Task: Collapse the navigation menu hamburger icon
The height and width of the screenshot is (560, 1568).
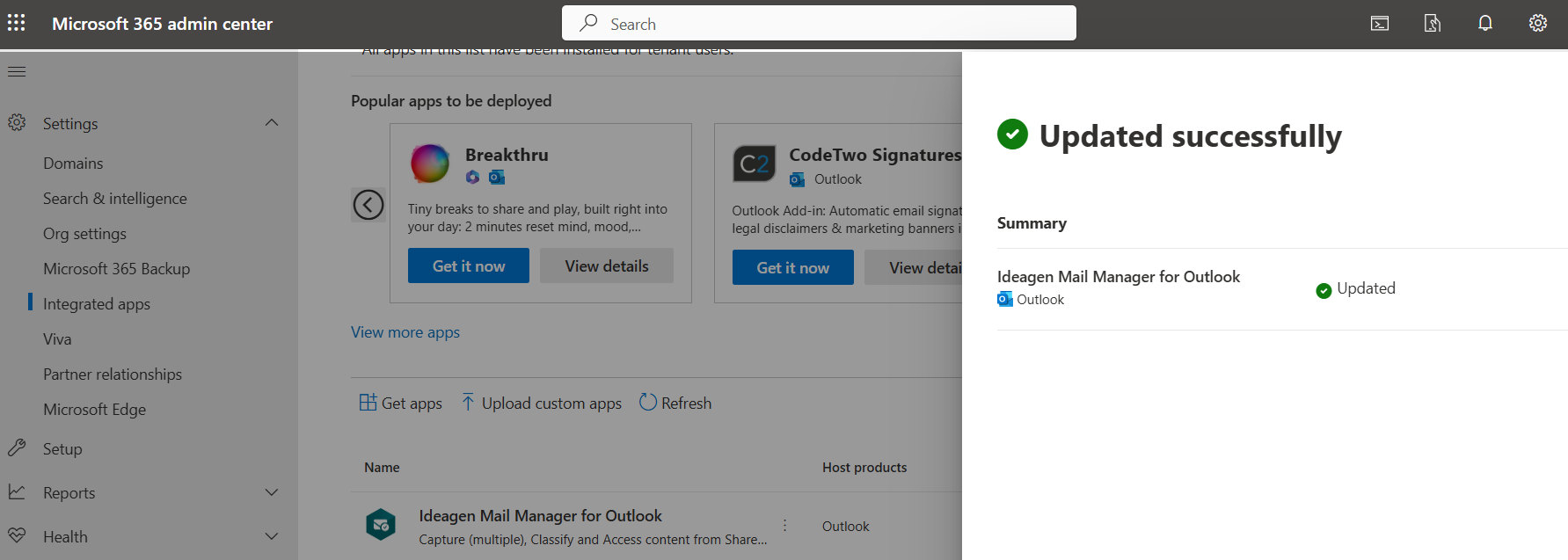Action: [x=17, y=71]
